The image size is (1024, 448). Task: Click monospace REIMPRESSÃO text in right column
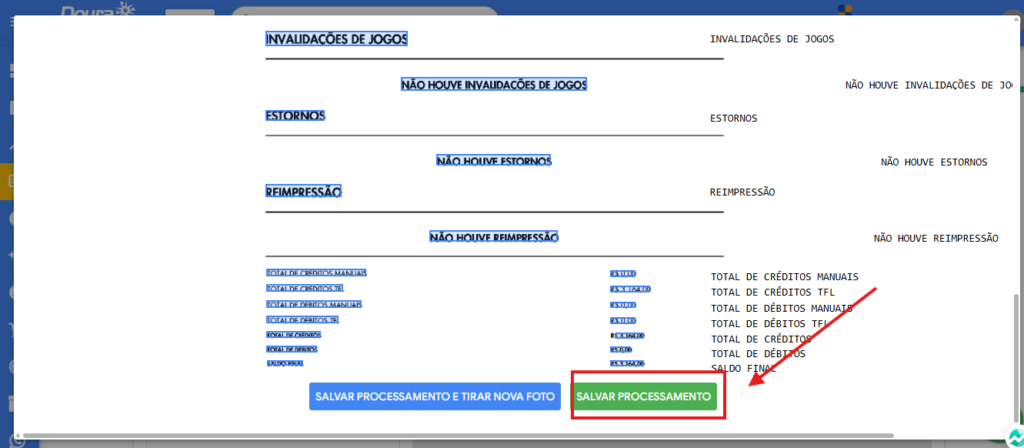pyautogui.click(x=742, y=192)
